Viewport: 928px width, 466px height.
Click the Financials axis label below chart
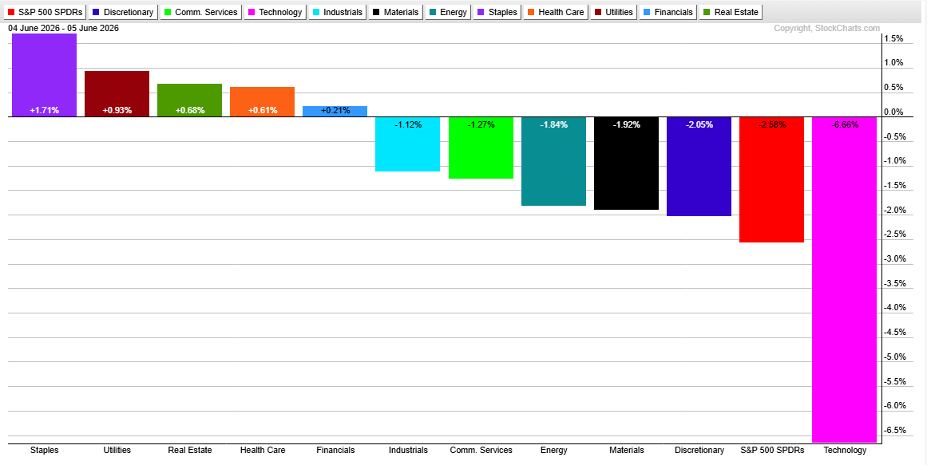[336, 450]
